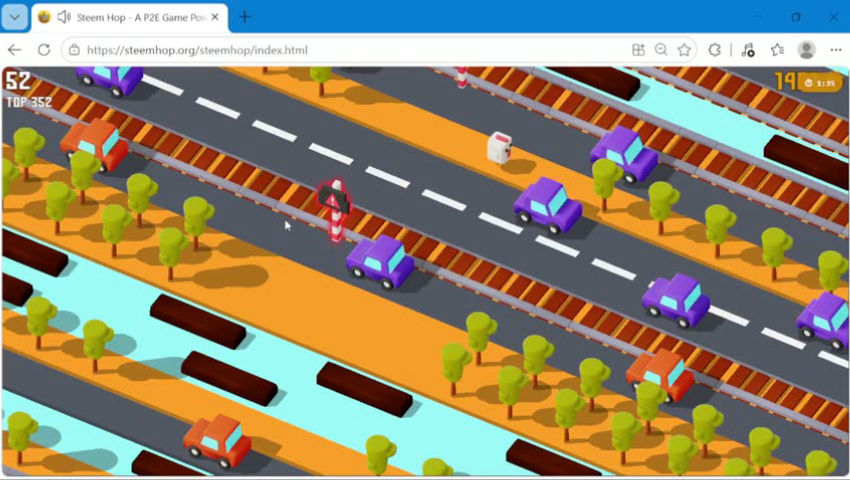
Task: Mute the Steem Hop tab audio
Action: (64, 17)
